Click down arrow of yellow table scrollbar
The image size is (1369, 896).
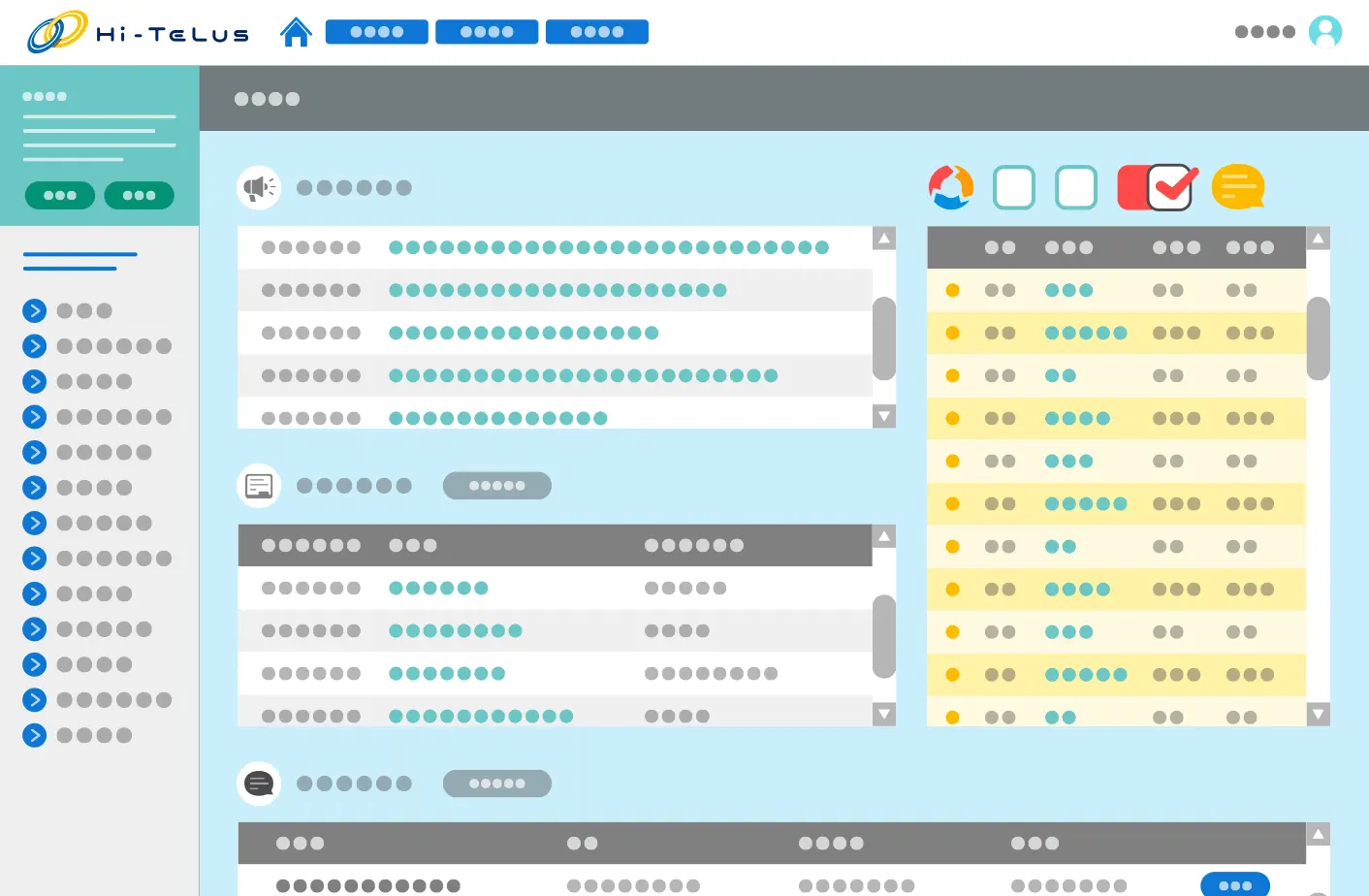pyautogui.click(x=1319, y=715)
